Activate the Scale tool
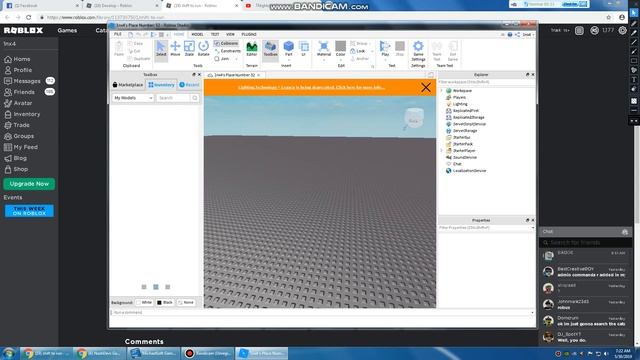Screen dimensions: 640x360 [x=189, y=49]
